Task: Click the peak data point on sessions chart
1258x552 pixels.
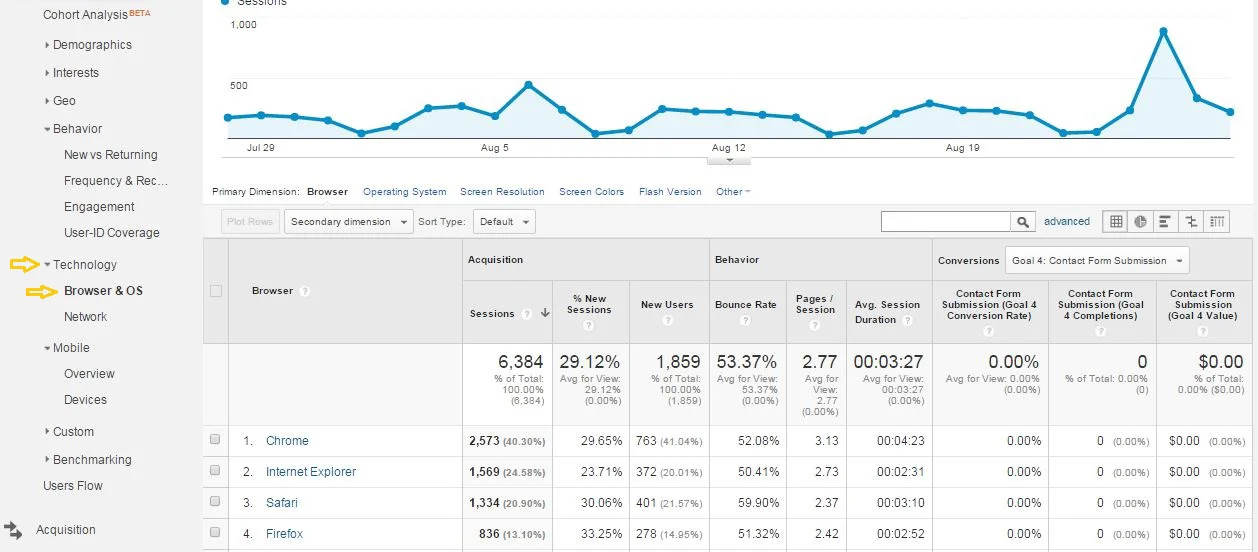Action: click(1164, 32)
